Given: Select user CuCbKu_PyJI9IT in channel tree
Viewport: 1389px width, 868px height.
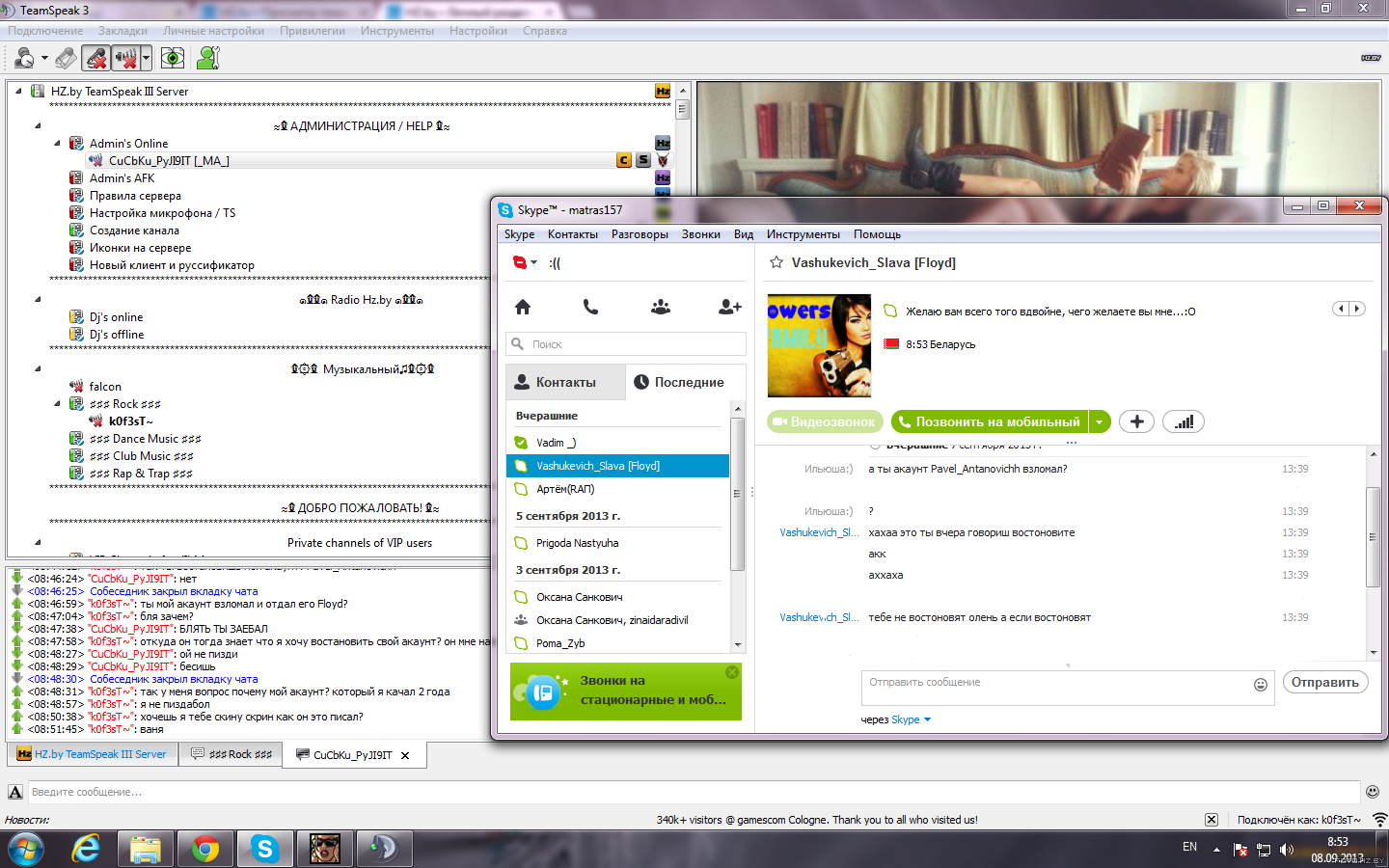Looking at the screenshot, I should pos(169,160).
